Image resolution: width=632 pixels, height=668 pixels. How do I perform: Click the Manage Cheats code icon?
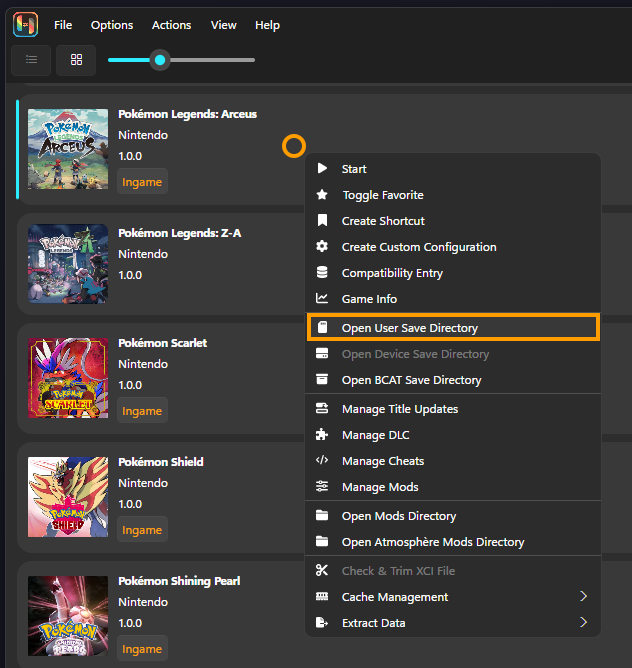[322, 460]
